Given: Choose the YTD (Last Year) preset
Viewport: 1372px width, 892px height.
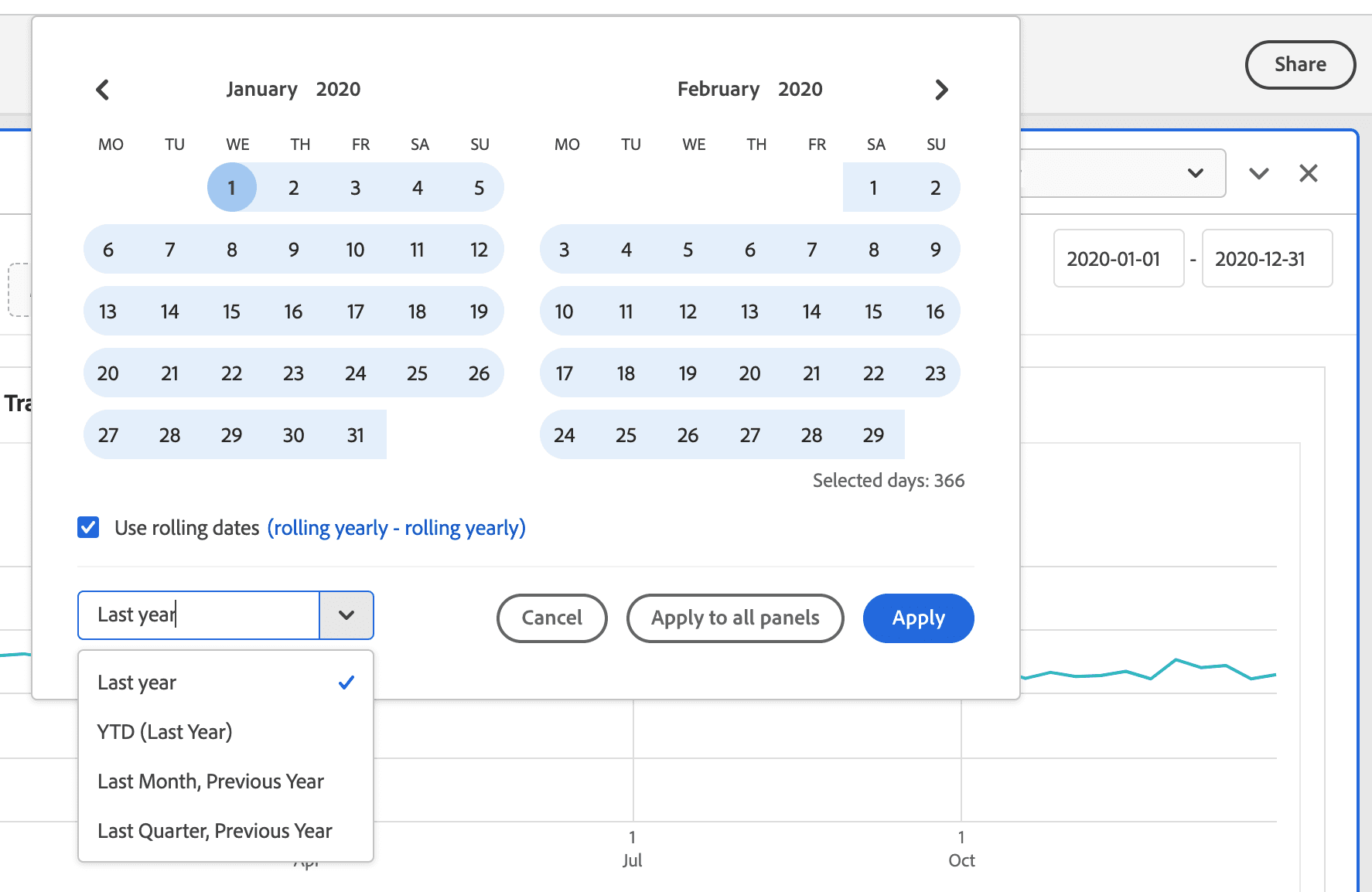Looking at the screenshot, I should pyautogui.click(x=165, y=732).
